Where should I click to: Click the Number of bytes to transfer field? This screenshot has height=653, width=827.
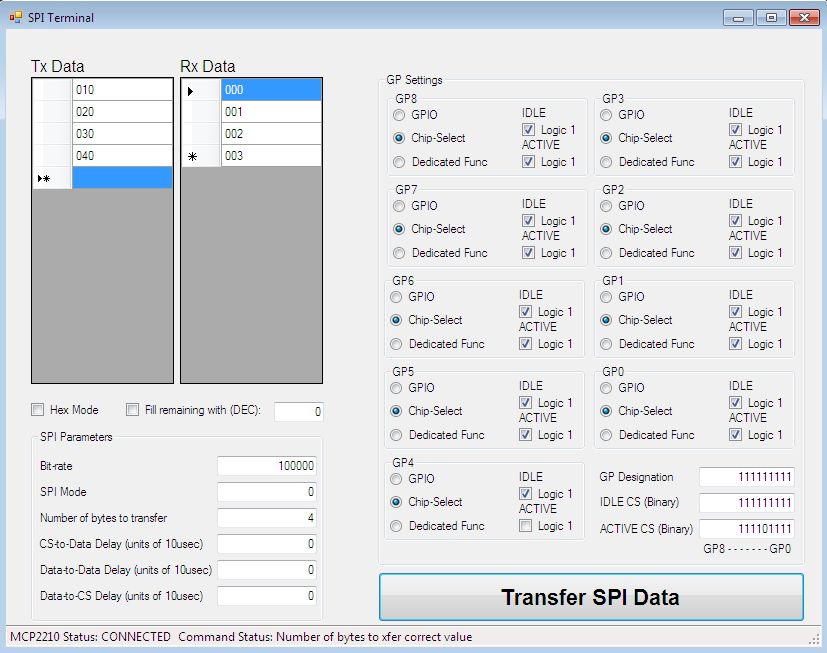tap(267, 517)
